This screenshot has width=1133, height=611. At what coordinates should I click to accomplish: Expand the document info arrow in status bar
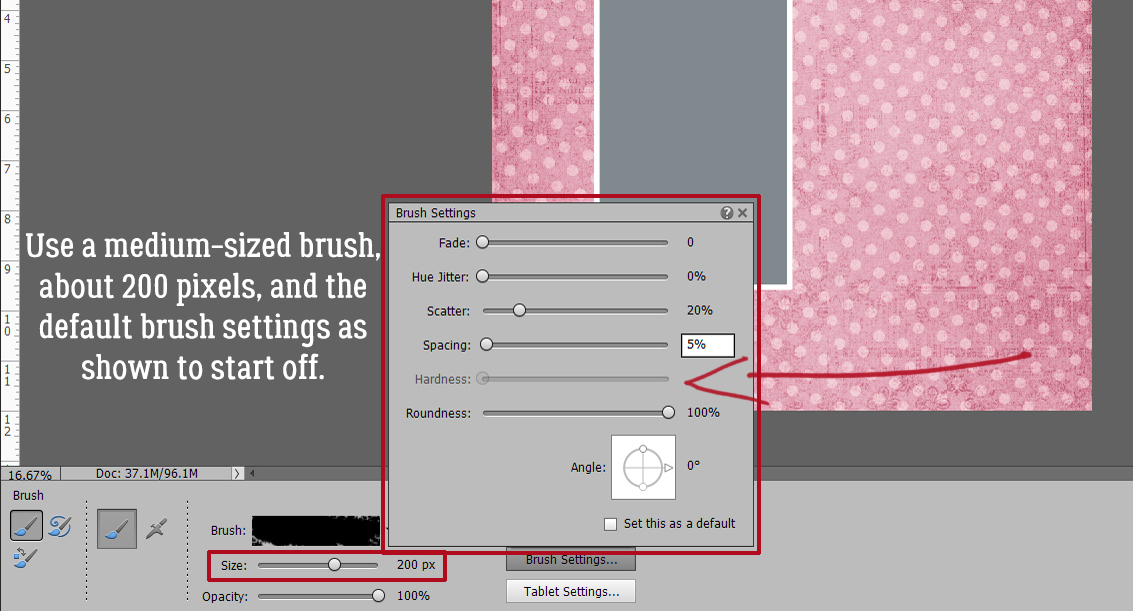tap(237, 474)
